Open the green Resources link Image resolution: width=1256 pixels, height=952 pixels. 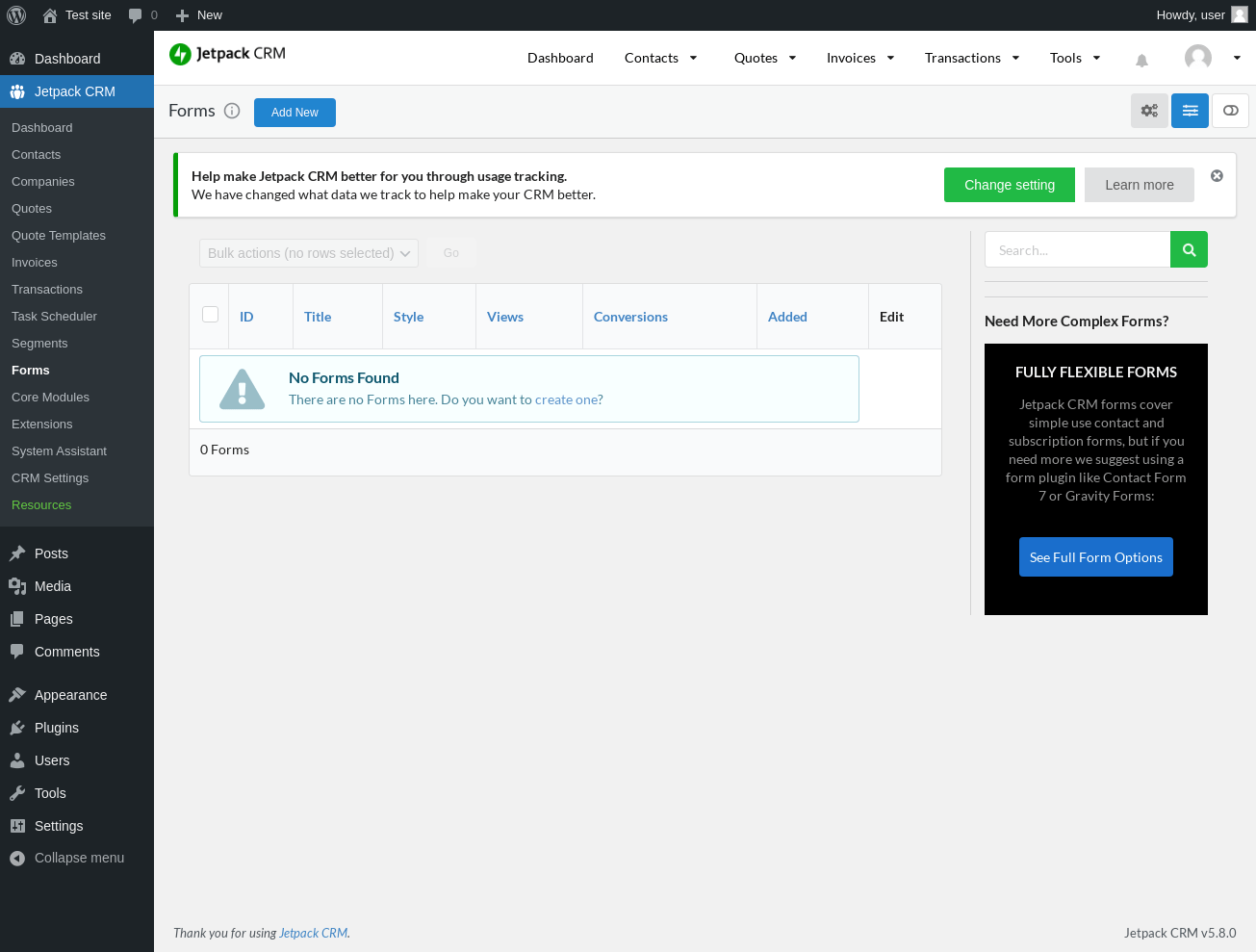pyautogui.click(x=41, y=505)
